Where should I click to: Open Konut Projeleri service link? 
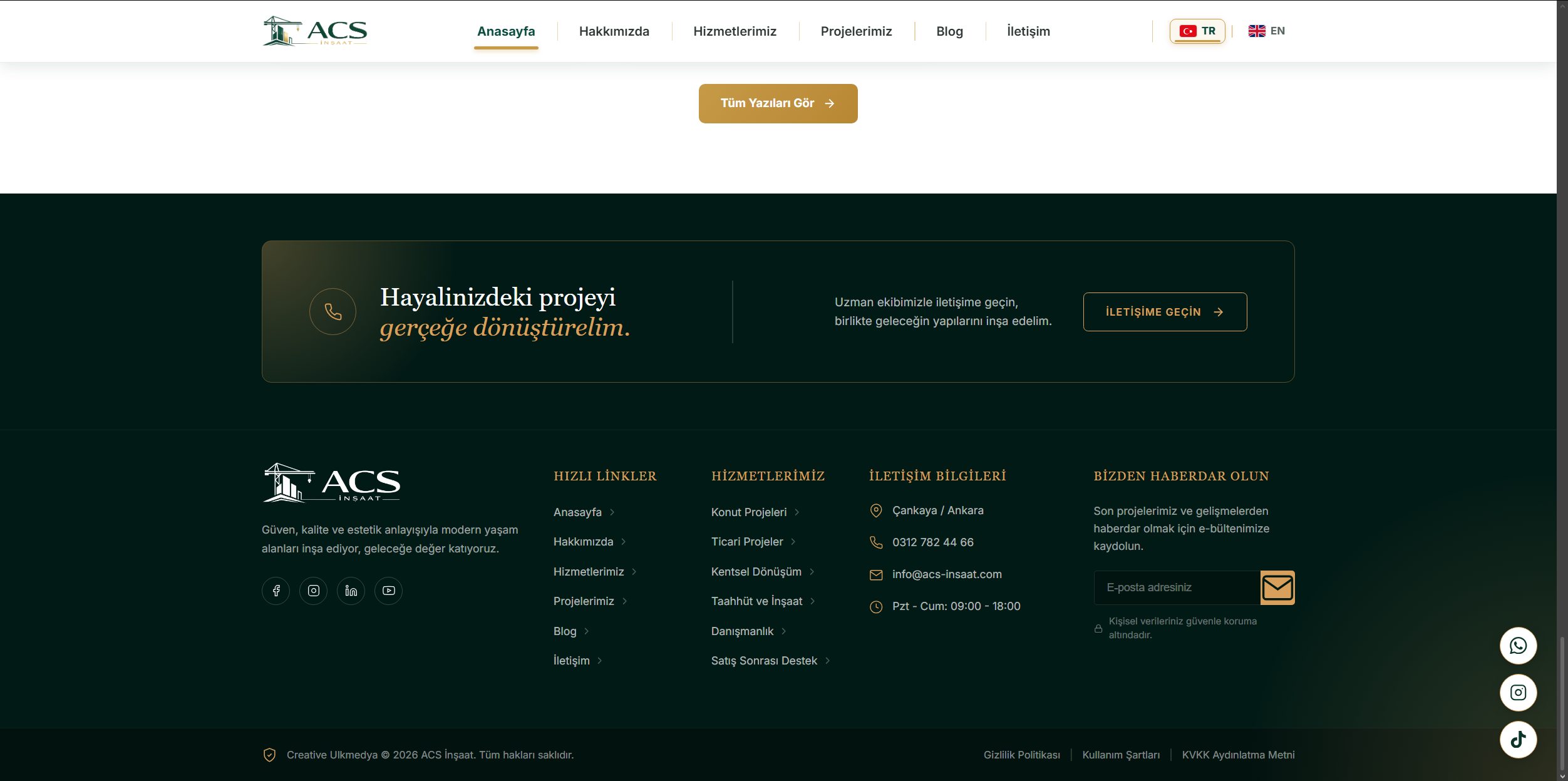coord(755,512)
